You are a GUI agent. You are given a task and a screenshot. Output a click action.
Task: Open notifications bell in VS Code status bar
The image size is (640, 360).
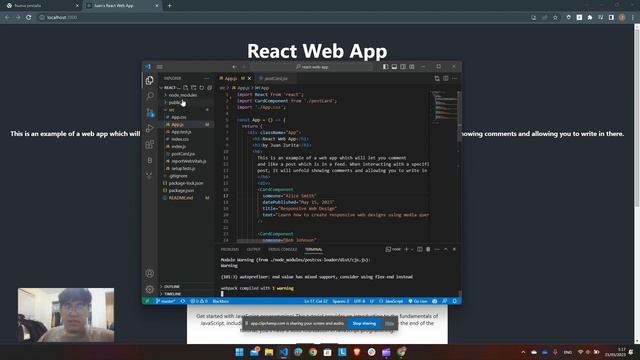pyautogui.click(x=454, y=301)
